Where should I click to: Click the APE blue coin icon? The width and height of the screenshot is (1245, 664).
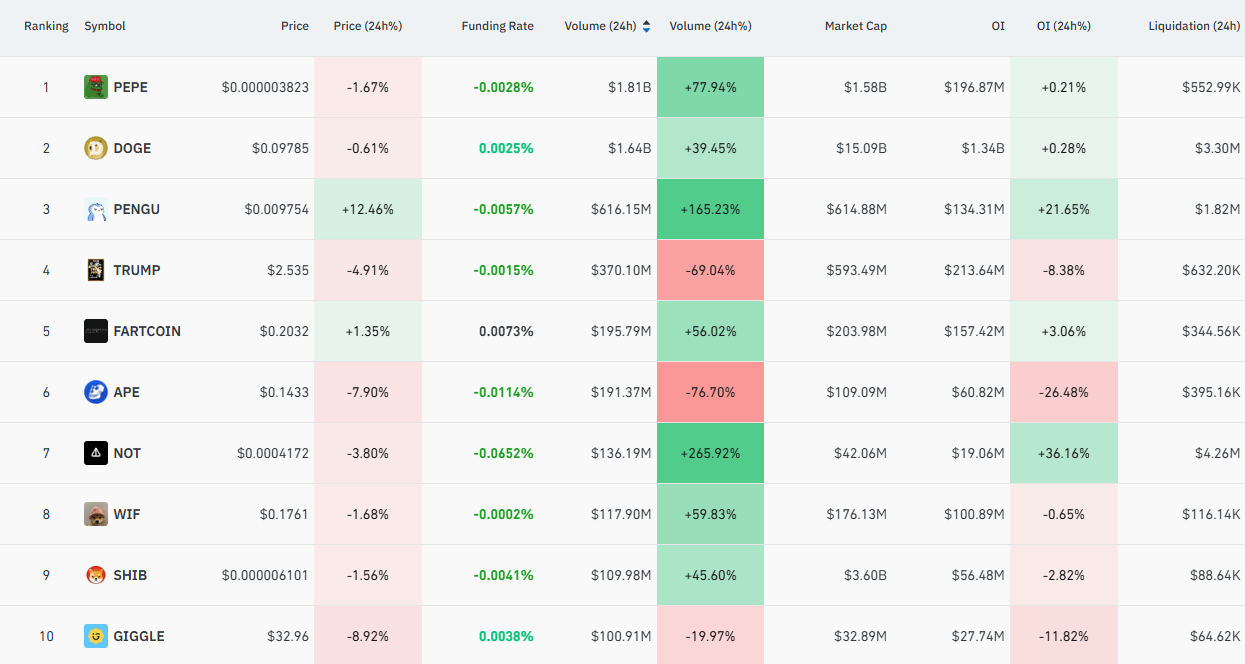coord(96,392)
